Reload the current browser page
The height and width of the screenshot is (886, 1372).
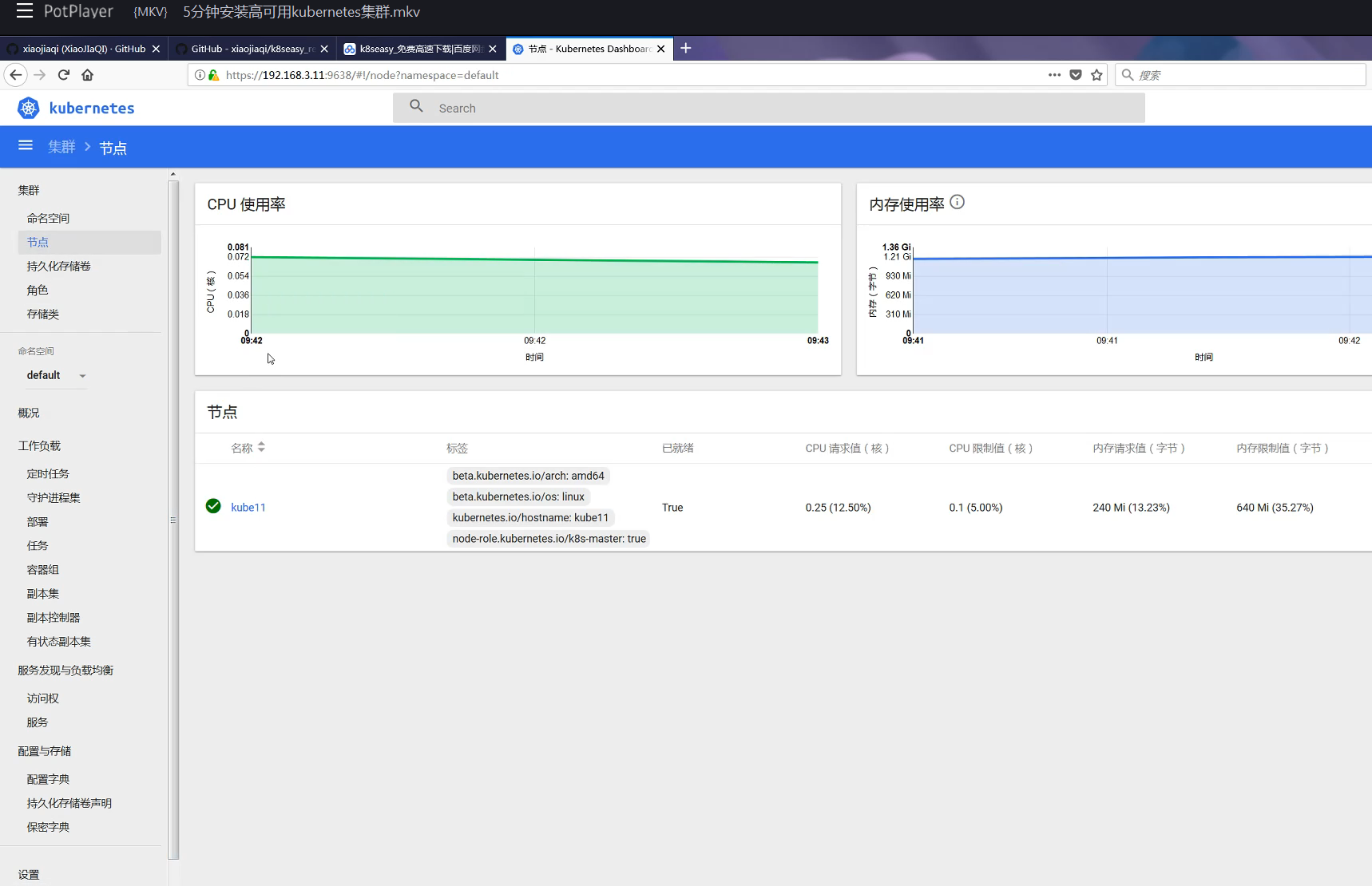point(64,75)
